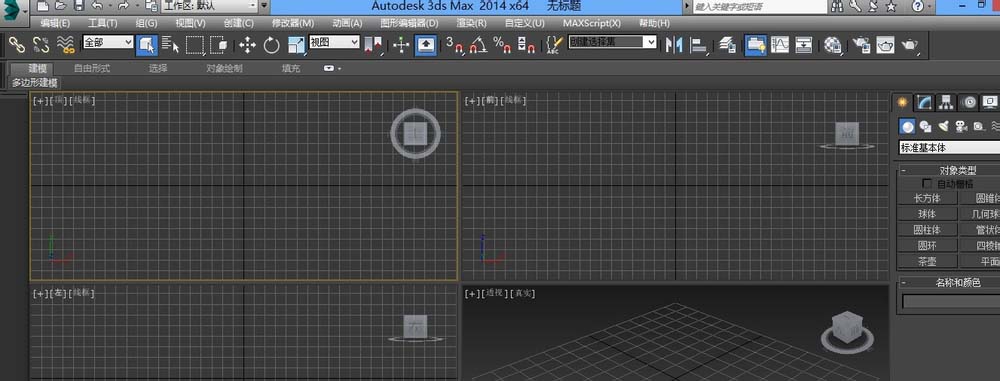This screenshot has width=1000, height=381.
Task: Click the 球体 sphere primitive button
Action: coord(927,214)
